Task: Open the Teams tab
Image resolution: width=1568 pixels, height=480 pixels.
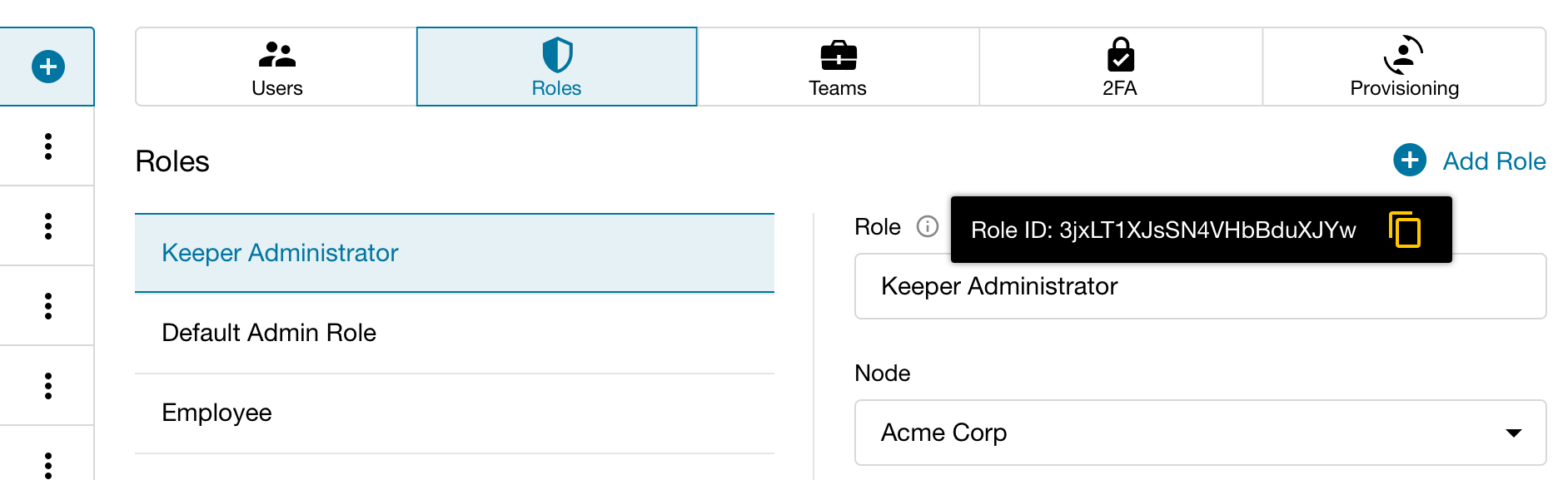Action: pyautogui.click(x=838, y=67)
